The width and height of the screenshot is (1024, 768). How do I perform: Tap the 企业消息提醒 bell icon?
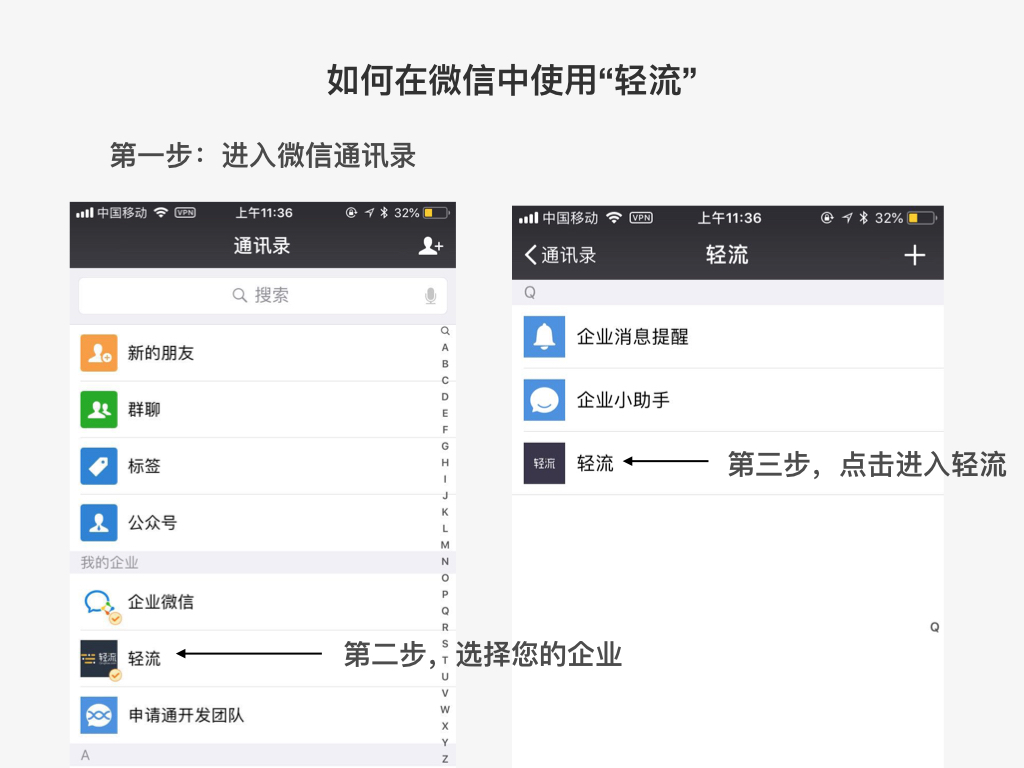point(544,337)
